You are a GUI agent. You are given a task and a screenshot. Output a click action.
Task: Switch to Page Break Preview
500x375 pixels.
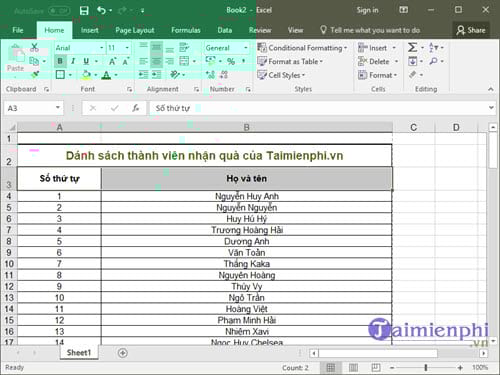point(376,367)
